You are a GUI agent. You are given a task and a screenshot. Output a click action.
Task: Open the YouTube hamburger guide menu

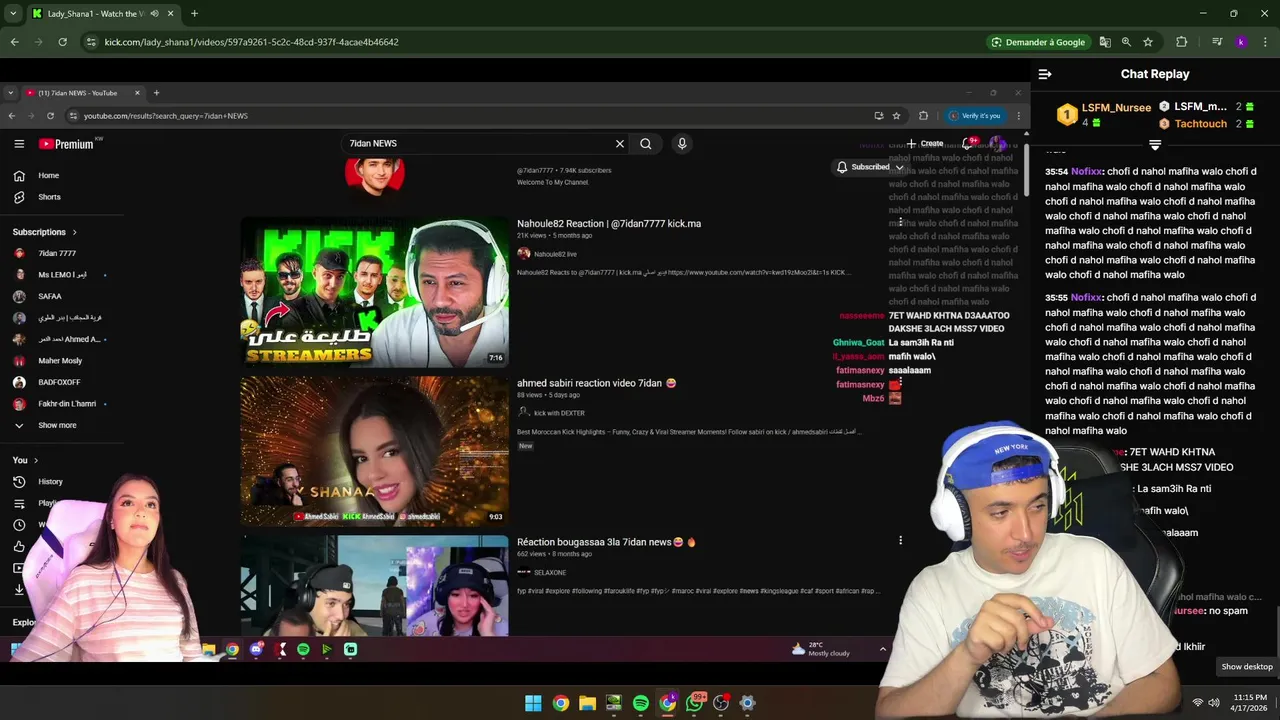[19, 144]
